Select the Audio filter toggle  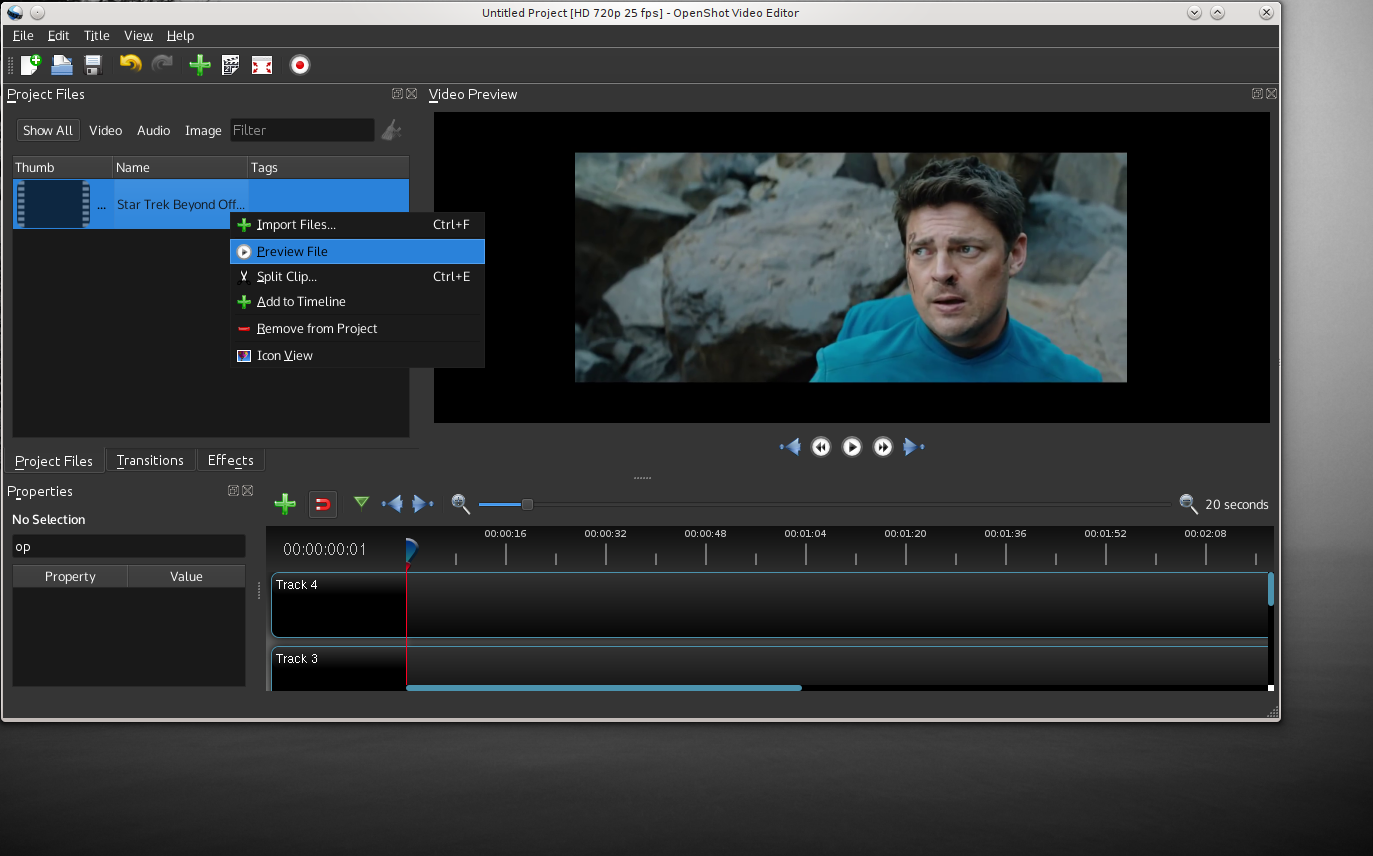coord(153,130)
